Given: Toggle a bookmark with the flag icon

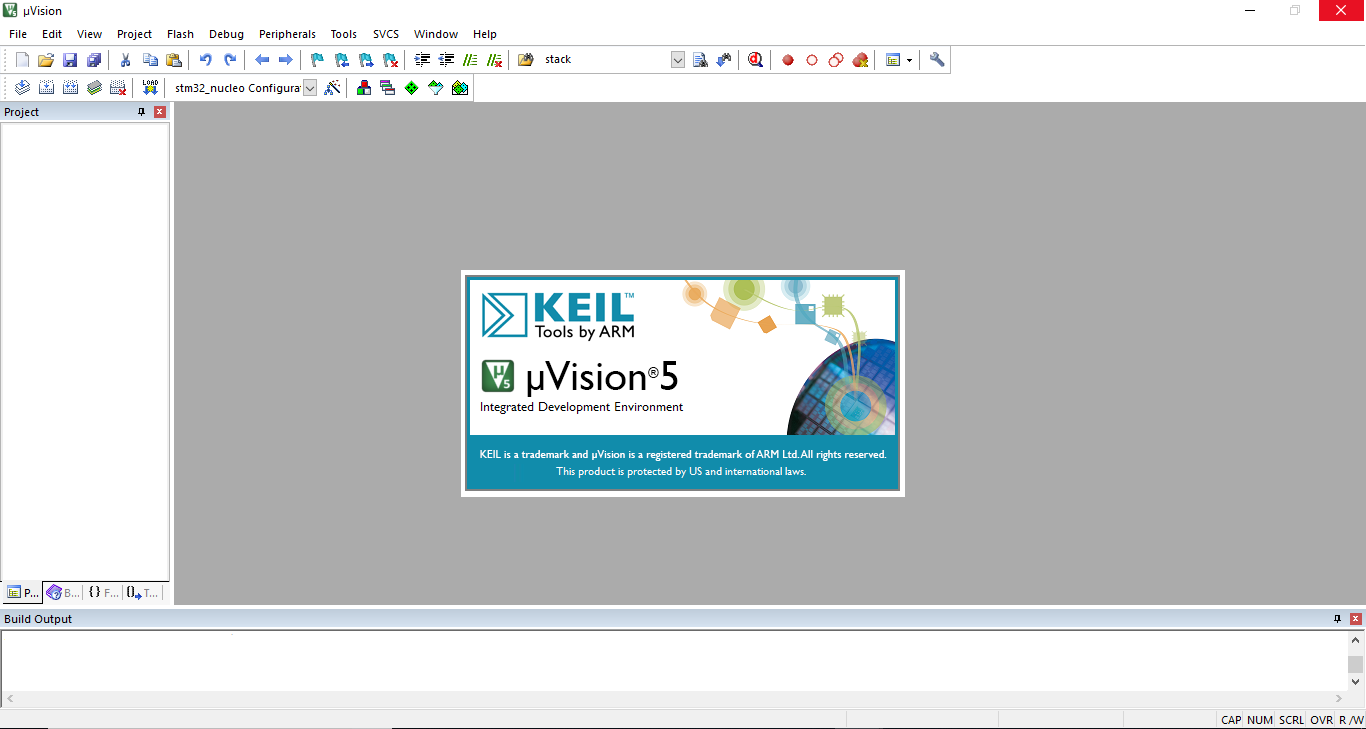Looking at the screenshot, I should point(316,59).
